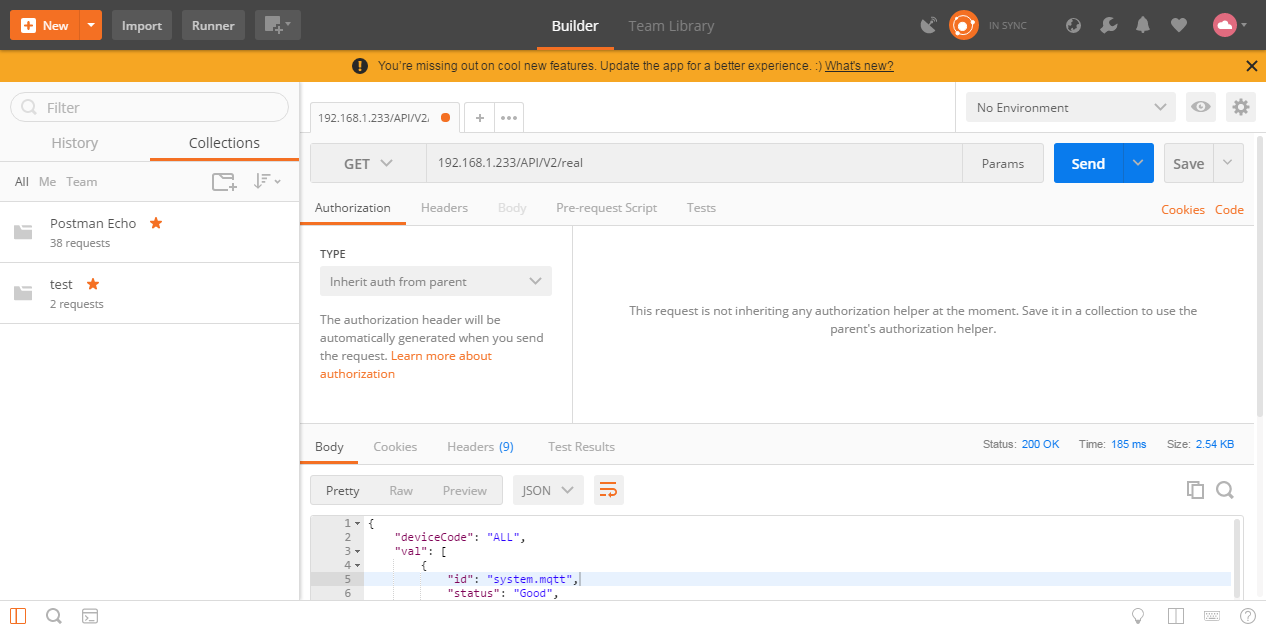The width and height of the screenshot is (1266, 631).
Task: Filter collections by Me
Action: coord(48,182)
